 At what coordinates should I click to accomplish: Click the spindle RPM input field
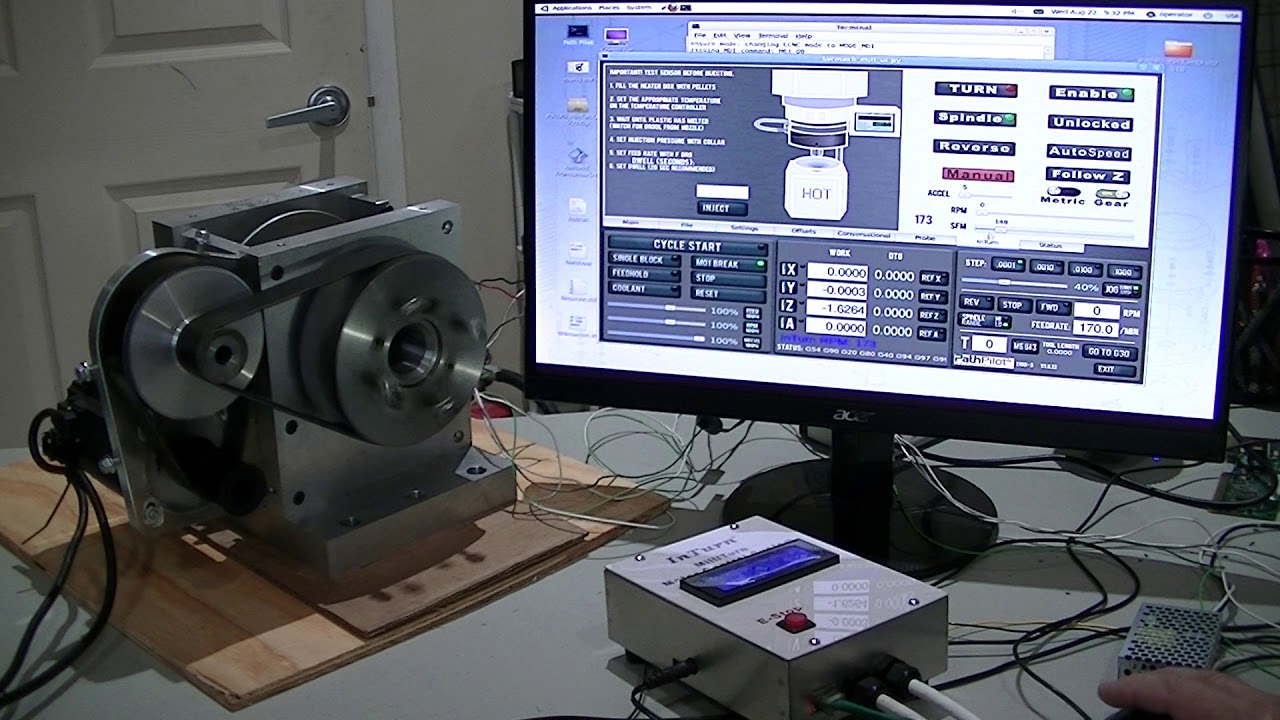tap(1097, 311)
